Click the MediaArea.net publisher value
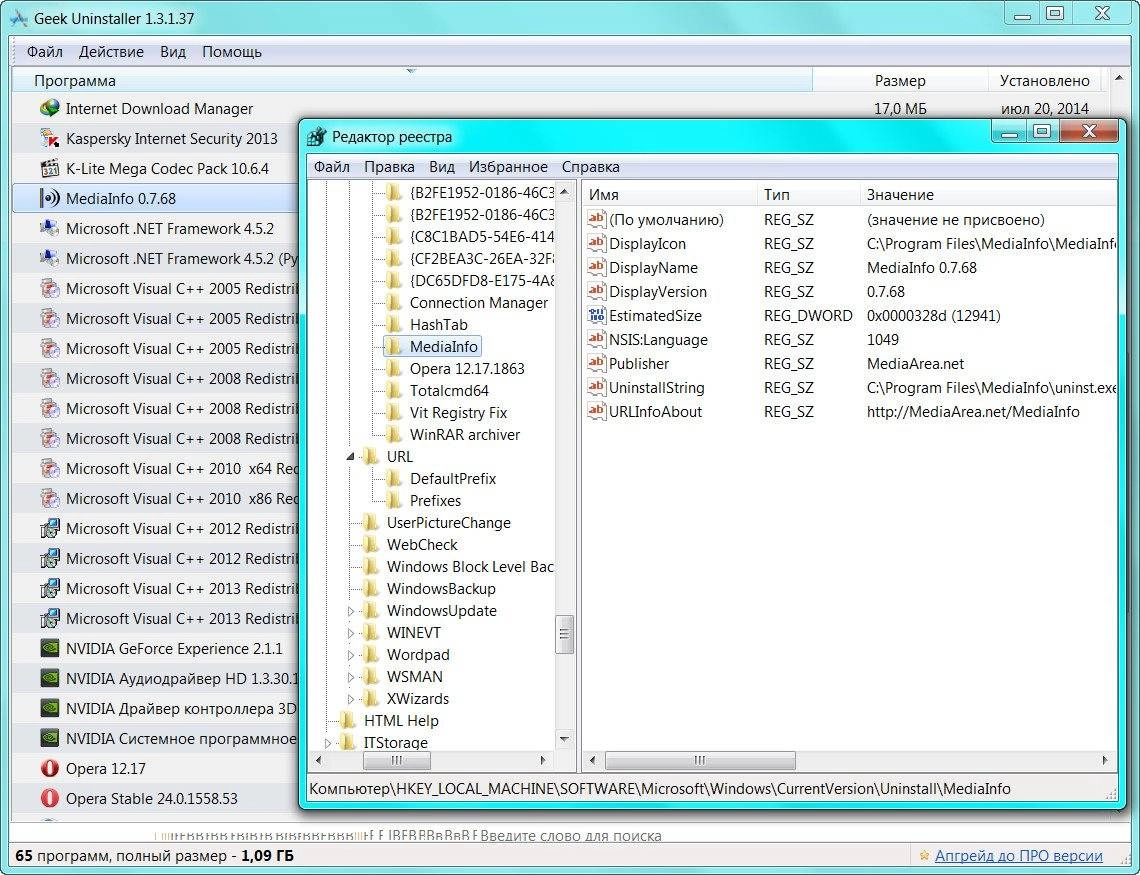 (x=915, y=363)
